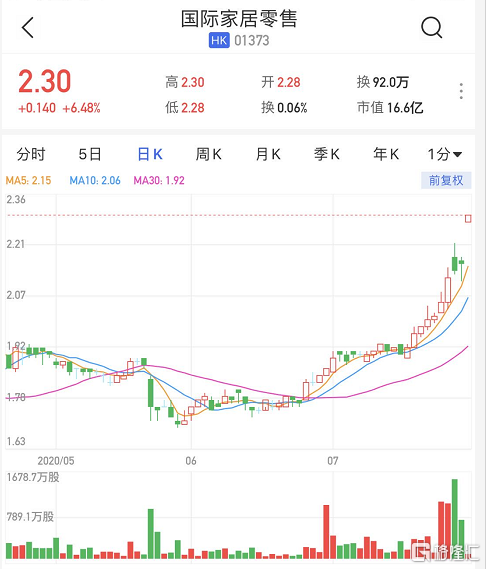The image size is (486, 569).
Task: Tap the 换 92.0万 volume value
Action: point(383,82)
